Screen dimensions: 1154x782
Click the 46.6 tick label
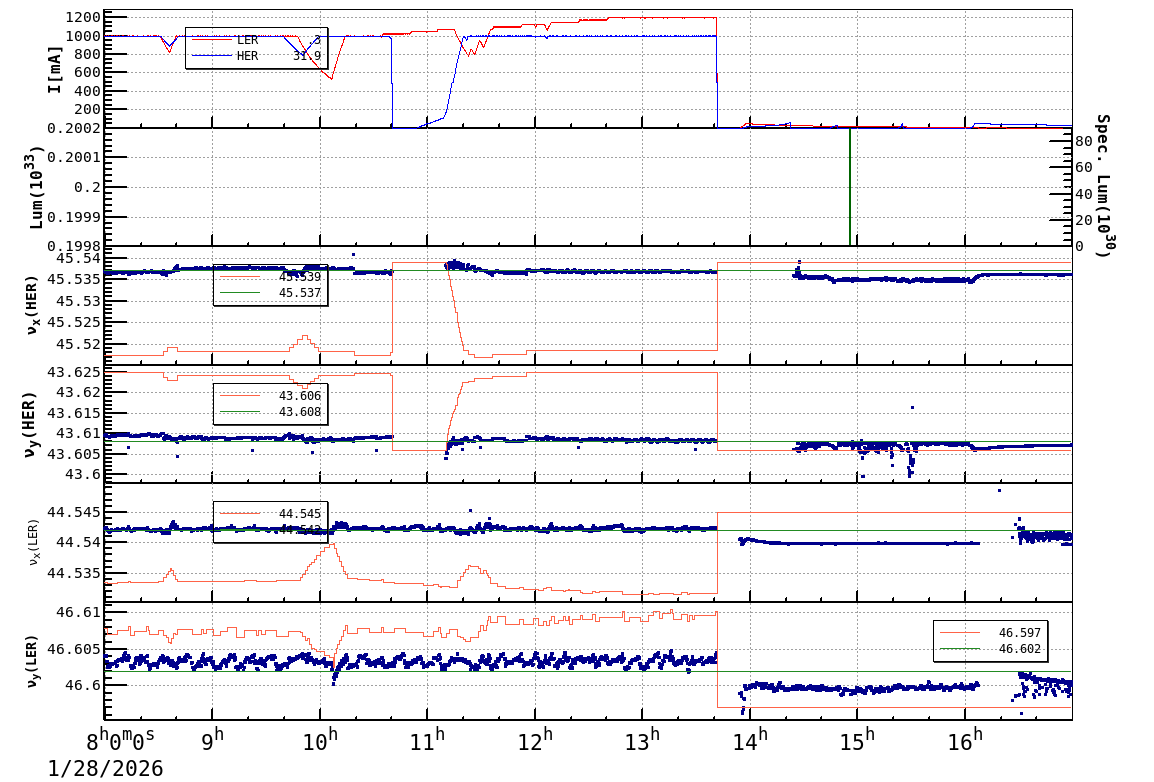coord(82,686)
